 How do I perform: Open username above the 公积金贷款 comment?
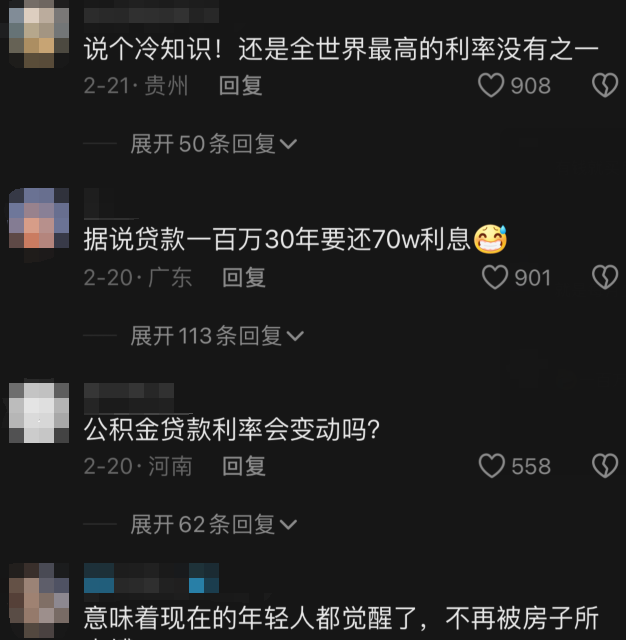coord(129,398)
